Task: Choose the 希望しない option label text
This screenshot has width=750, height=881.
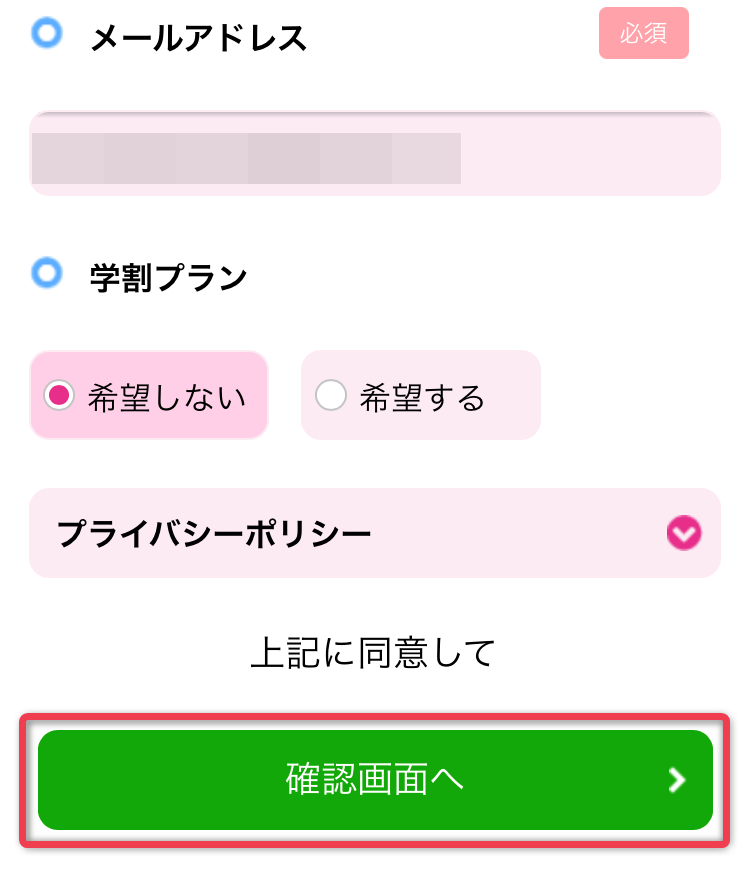Action: click(x=167, y=398)
